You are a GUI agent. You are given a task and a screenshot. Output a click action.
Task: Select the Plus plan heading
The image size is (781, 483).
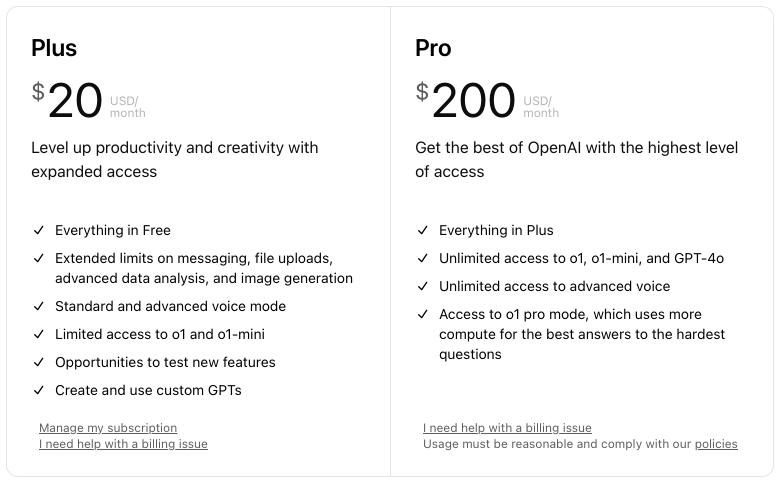[54, 48]
